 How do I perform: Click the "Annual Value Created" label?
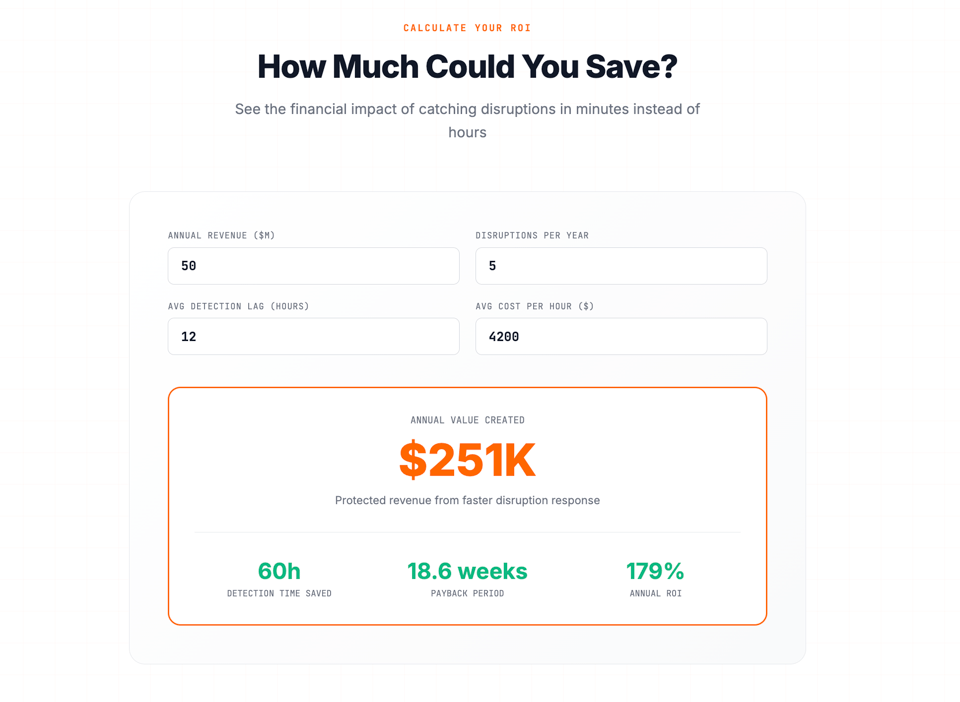coord(467,421)
